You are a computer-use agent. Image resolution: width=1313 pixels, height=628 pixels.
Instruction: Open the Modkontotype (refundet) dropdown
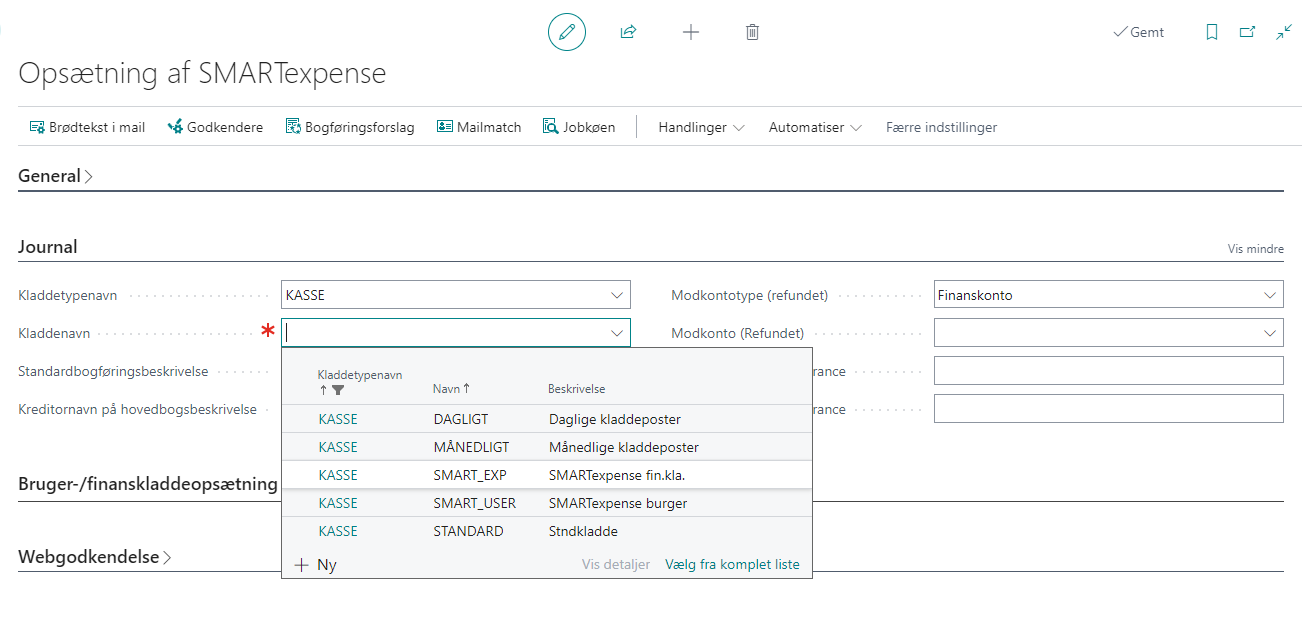point(1269,295)
